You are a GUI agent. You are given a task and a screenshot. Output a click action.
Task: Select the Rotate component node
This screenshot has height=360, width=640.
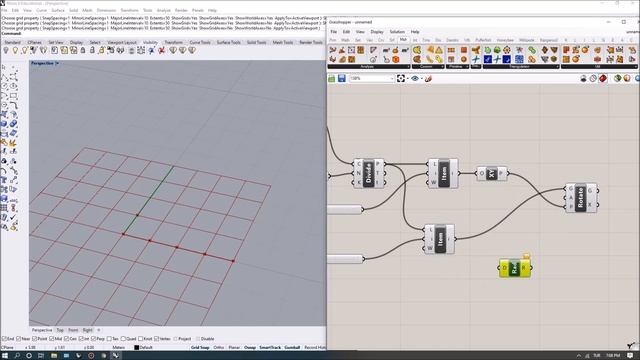[581, 198]
